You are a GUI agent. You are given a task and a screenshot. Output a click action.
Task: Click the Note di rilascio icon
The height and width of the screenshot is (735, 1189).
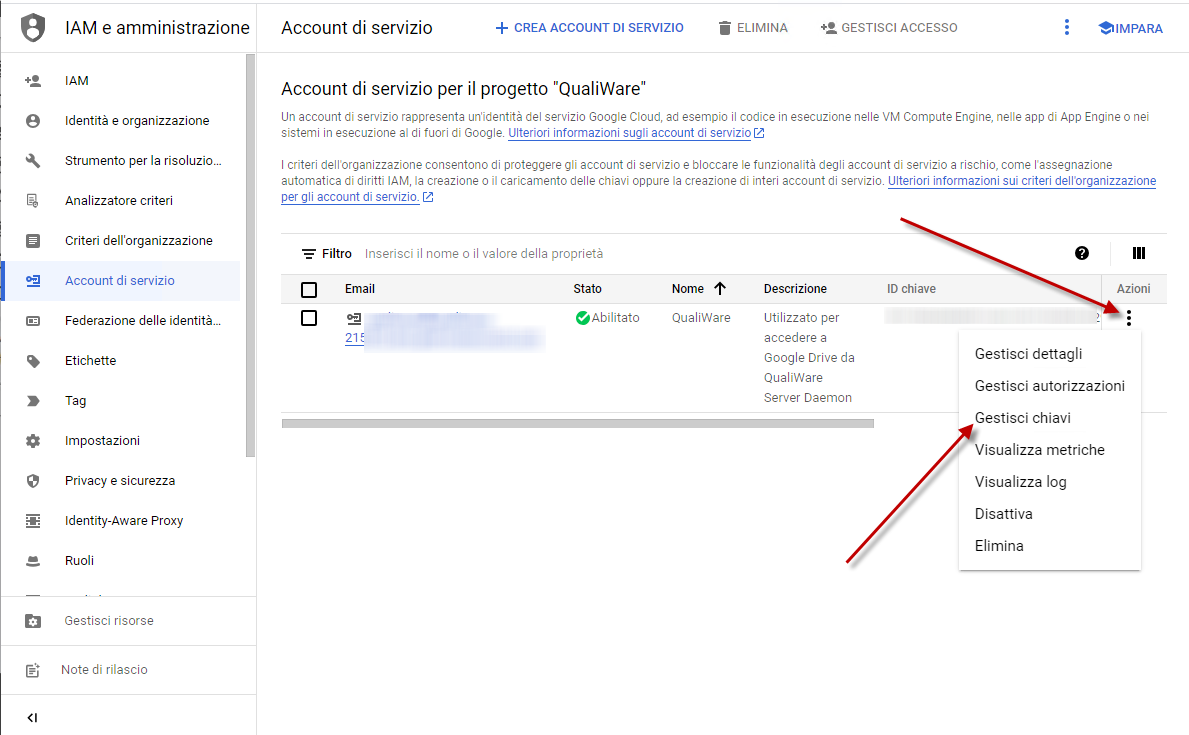(x=33, y=670)
